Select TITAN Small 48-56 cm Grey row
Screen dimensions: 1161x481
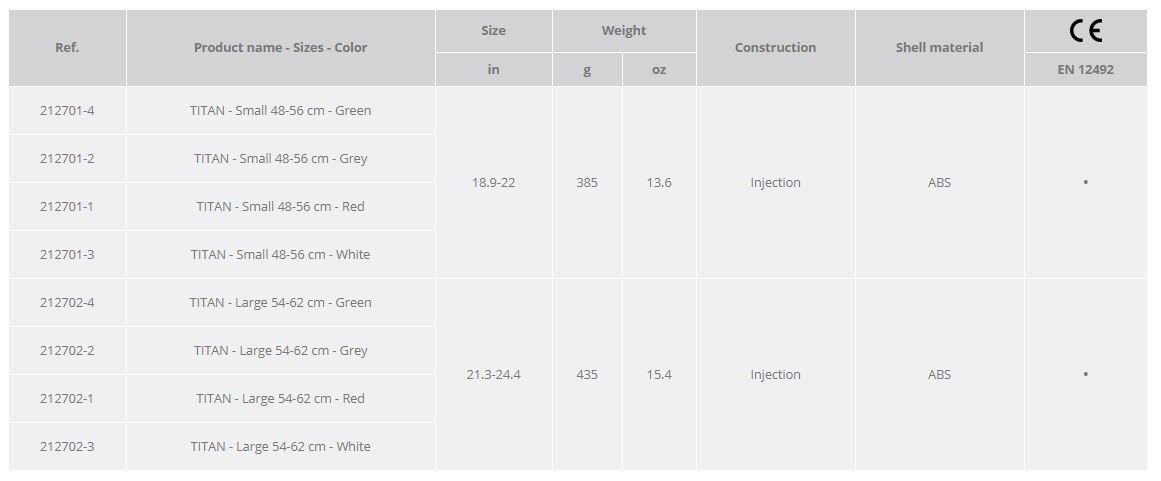[x=280, y=158]
